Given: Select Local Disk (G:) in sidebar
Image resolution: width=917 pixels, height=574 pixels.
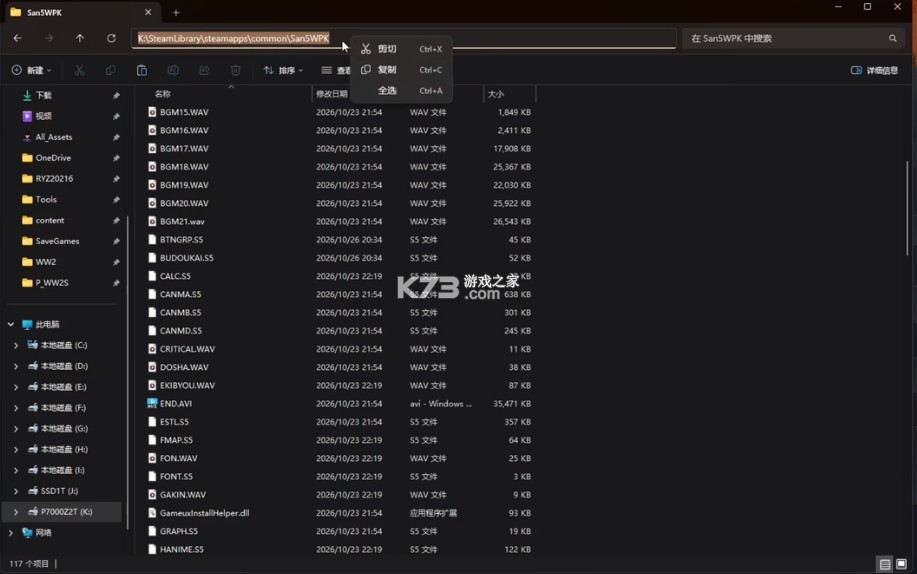Looking at the screenshot, I should (x=64, y=428).
